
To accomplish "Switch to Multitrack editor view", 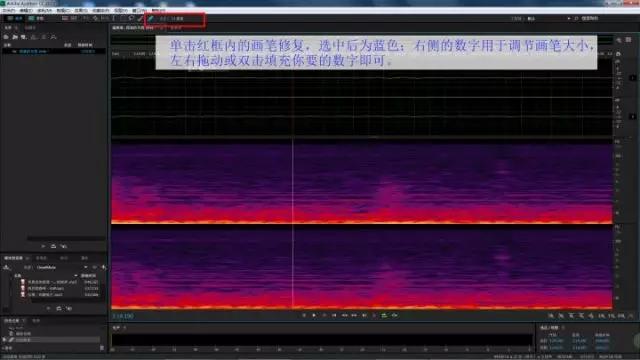I will tap(36, 18).
